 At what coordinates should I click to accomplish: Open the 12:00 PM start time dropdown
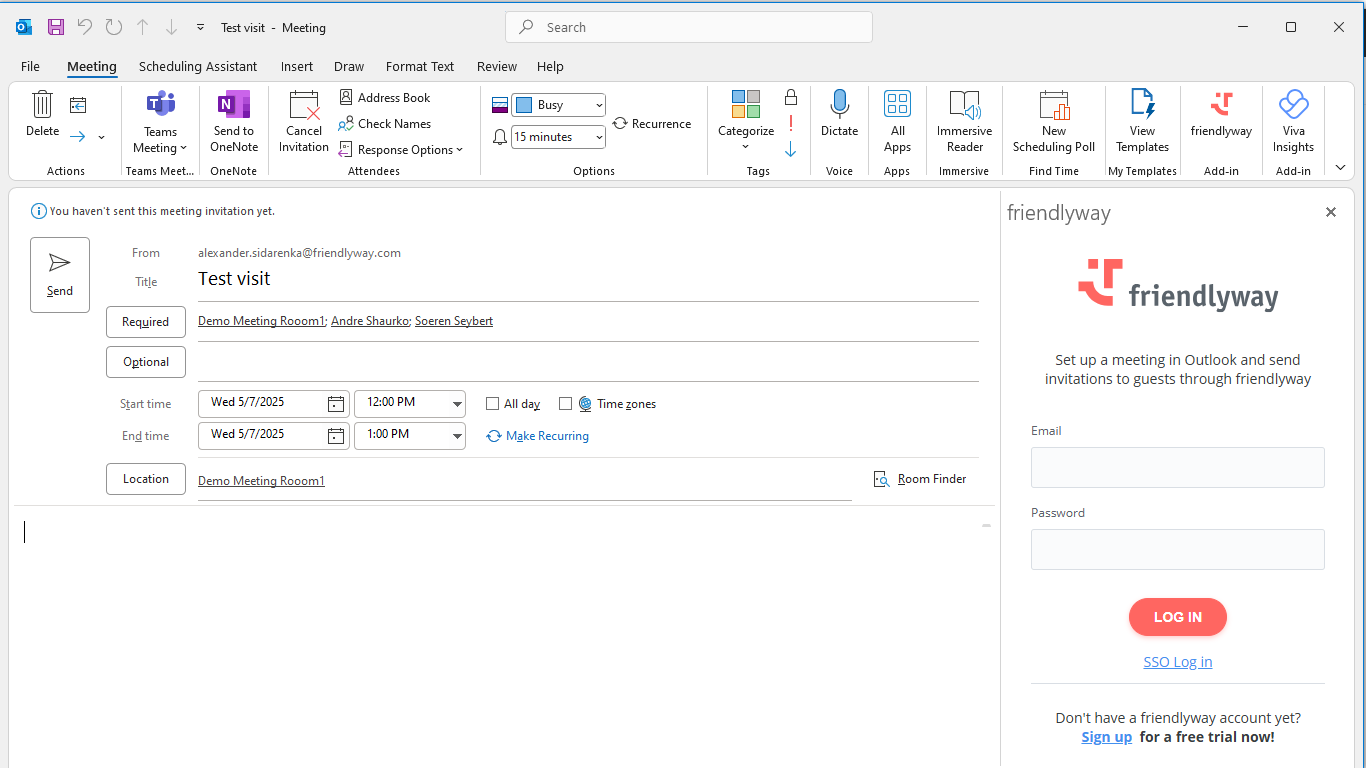457,404
